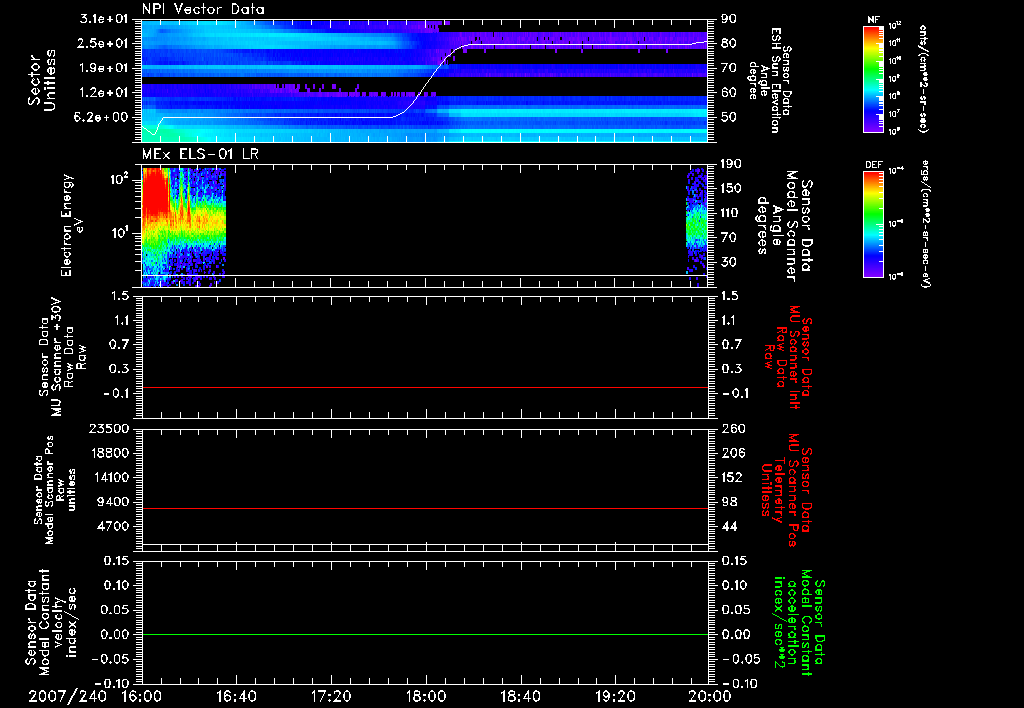Image resolution: width=1024 pixels, height=708 pixels.
Task: Select the 20:00 time axis label
Action: point(709,696)
